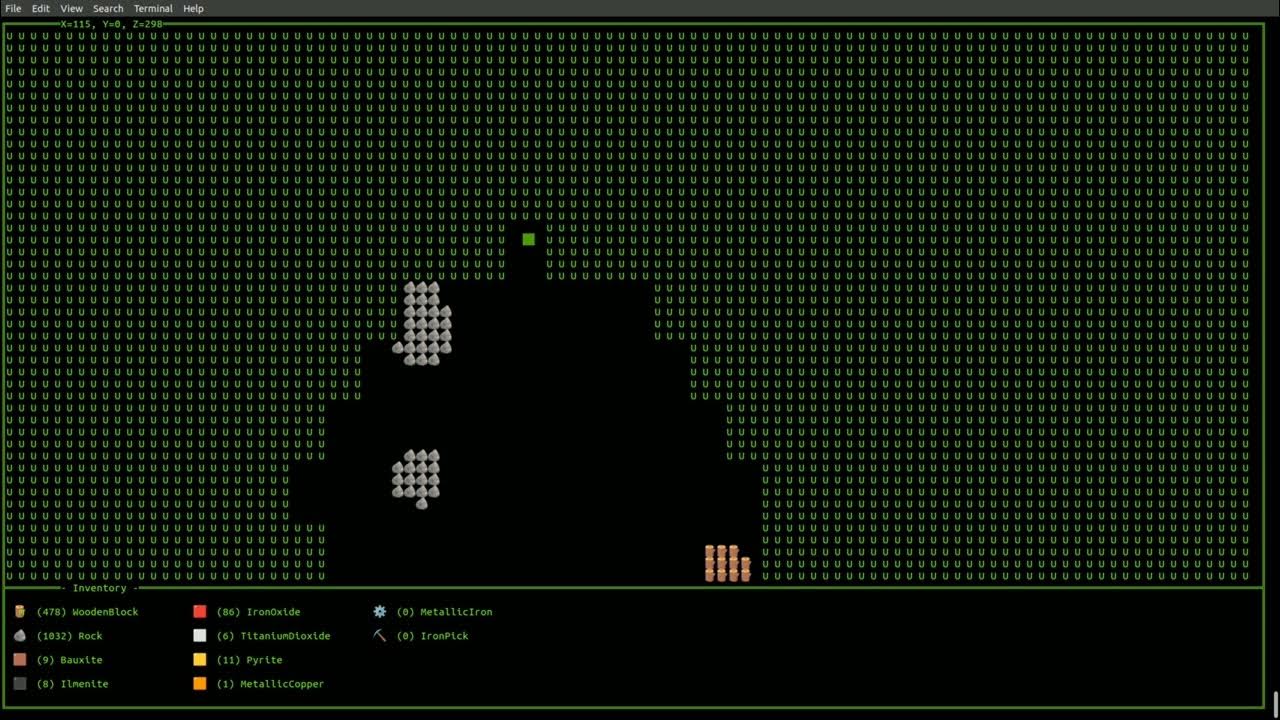Screen dimensions: 1280x720
Task: Select the '(86) IronOxide' inventory text
Action: 258,612
